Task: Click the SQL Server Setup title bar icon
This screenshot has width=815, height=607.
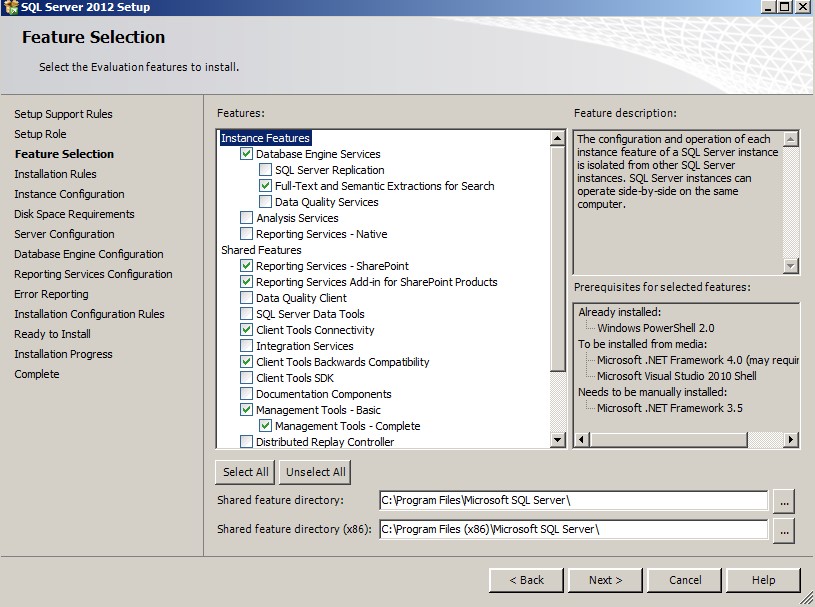Action: click(11, 7)
